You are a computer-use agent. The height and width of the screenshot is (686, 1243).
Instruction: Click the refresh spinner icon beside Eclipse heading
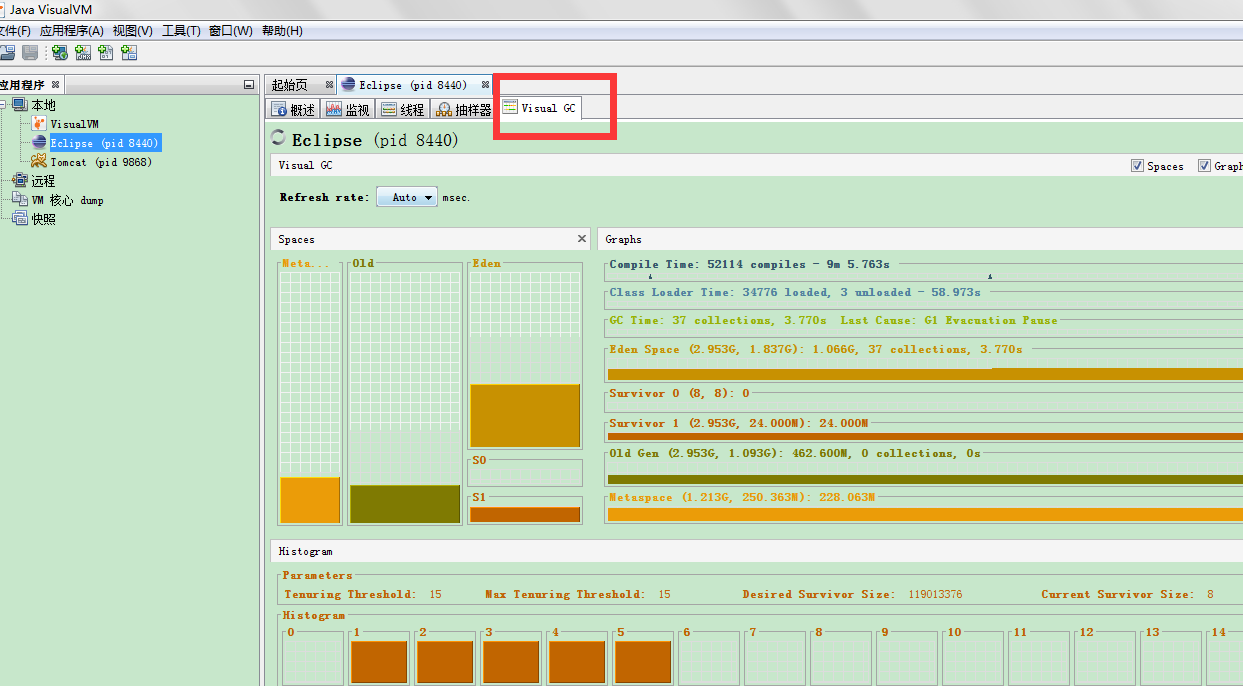point(279,139)
